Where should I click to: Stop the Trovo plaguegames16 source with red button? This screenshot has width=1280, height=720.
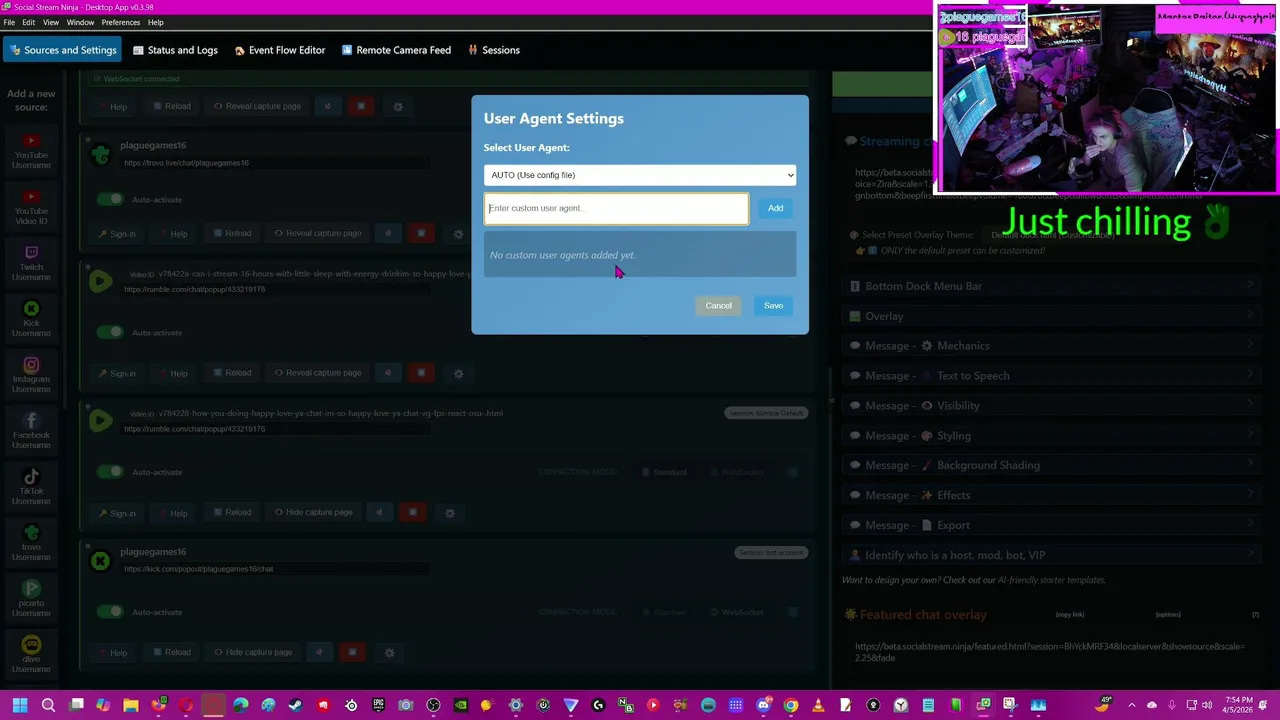[x=421, y=234]
